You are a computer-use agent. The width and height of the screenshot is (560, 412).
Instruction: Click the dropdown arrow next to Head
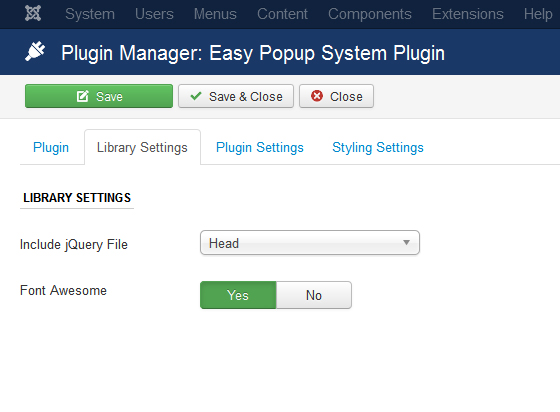[x=406, y=243]
